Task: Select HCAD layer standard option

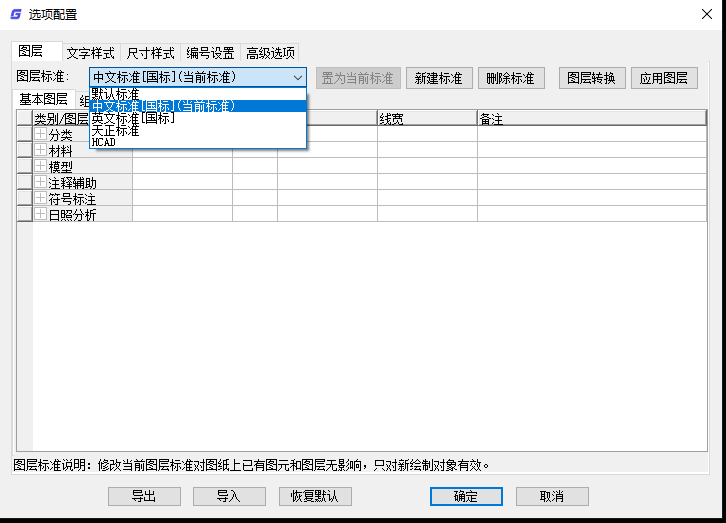Action: click(104, 142)
